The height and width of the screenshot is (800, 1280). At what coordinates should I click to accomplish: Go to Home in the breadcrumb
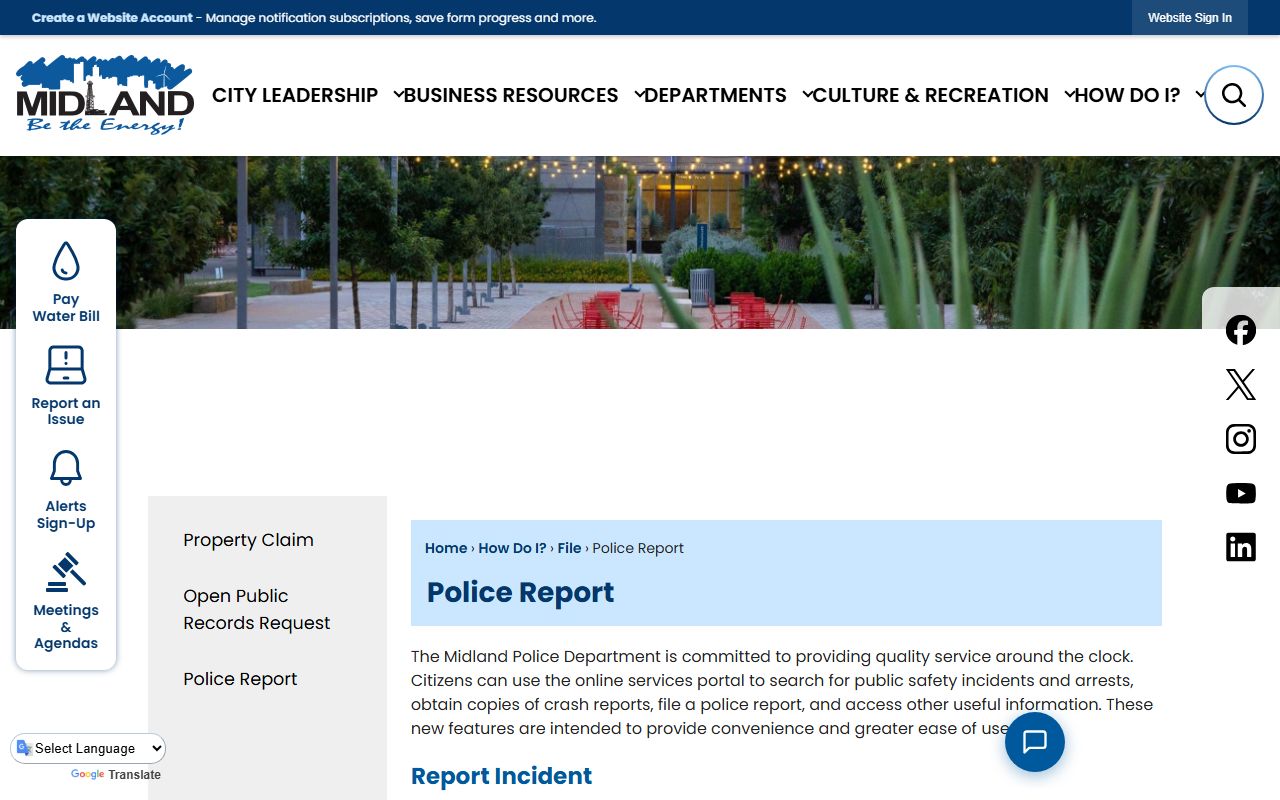tap(446, 548)
